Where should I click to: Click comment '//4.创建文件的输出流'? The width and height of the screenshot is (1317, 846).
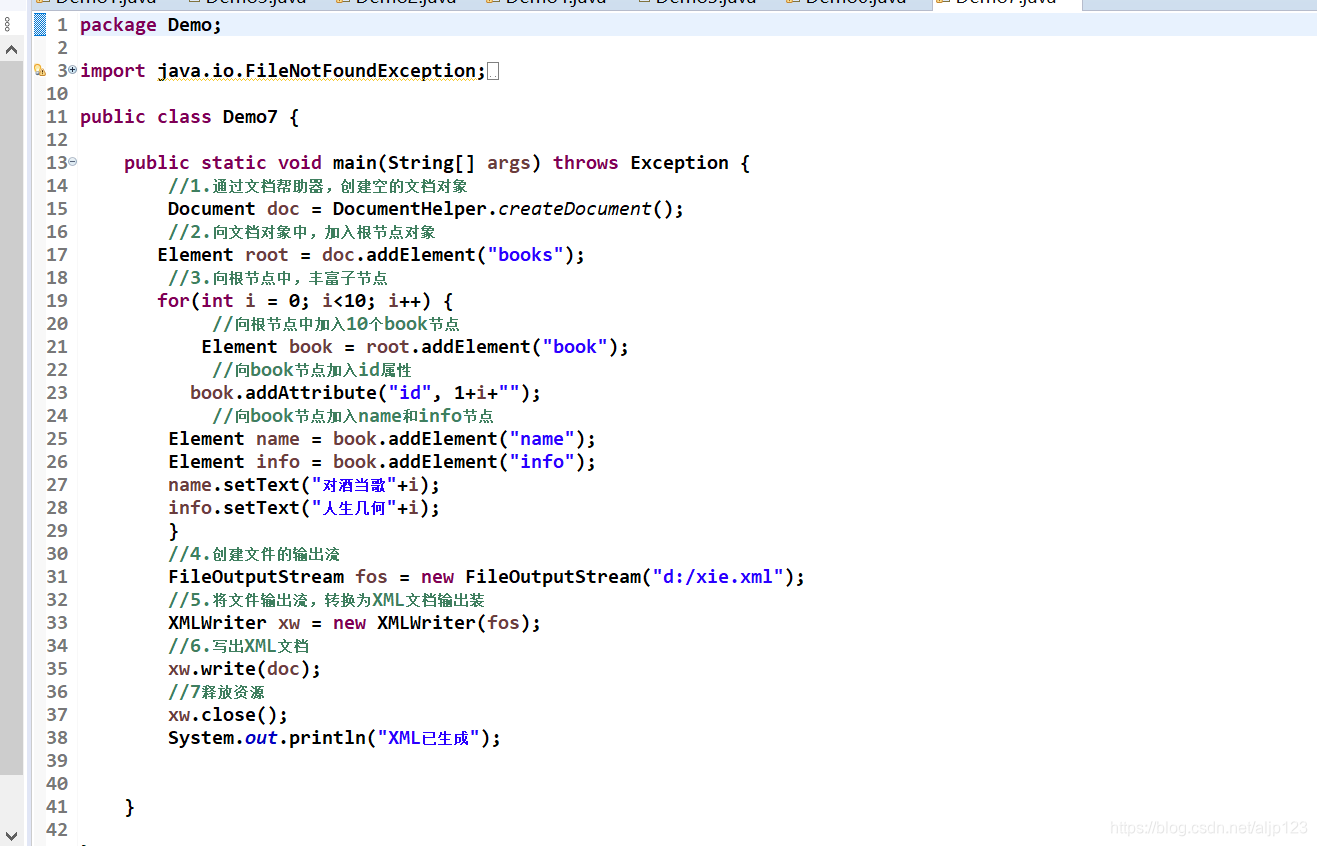click(x=255, y=554)
